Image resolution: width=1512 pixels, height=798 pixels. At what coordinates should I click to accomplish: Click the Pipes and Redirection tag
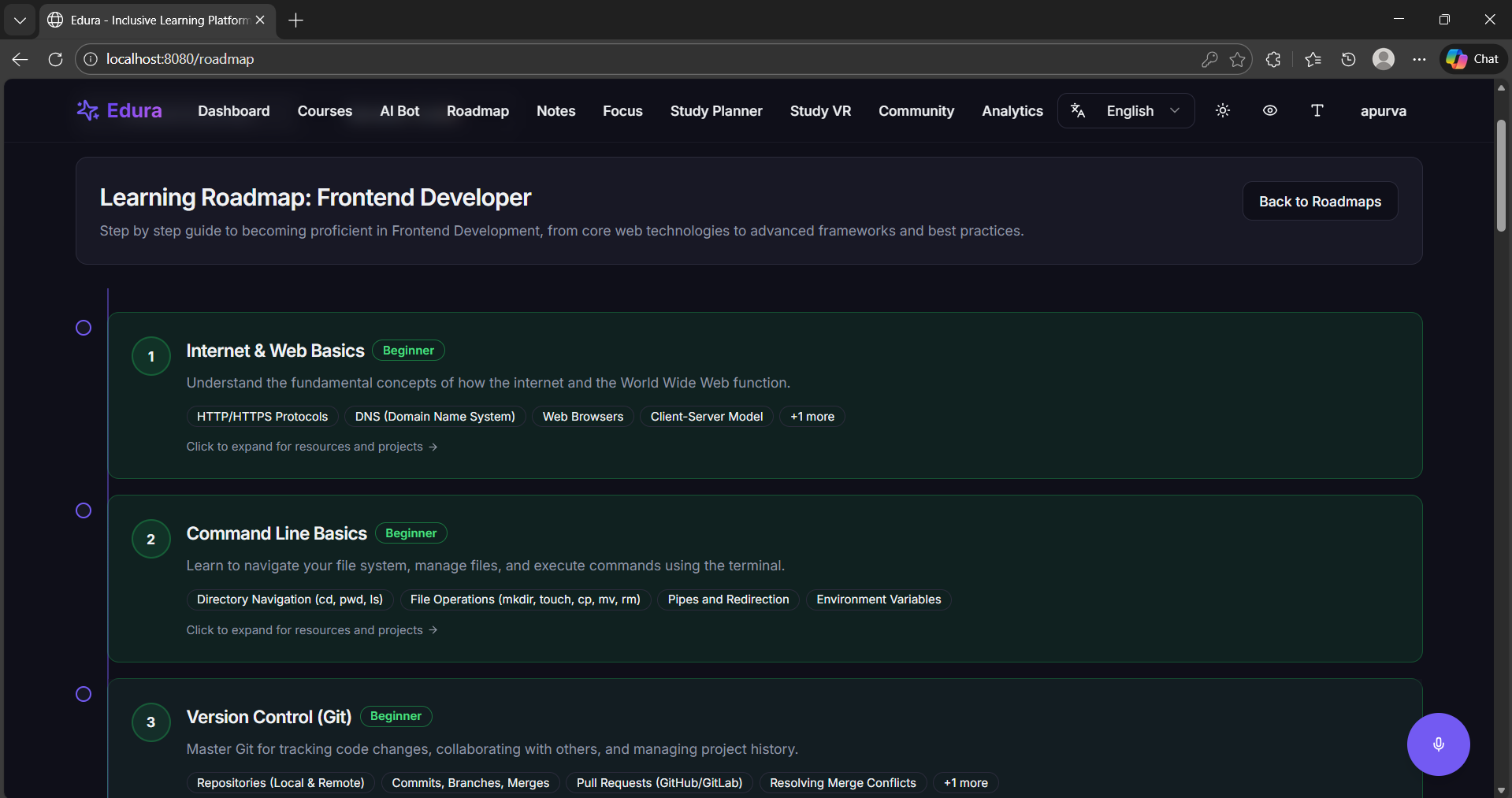(729, 599)
